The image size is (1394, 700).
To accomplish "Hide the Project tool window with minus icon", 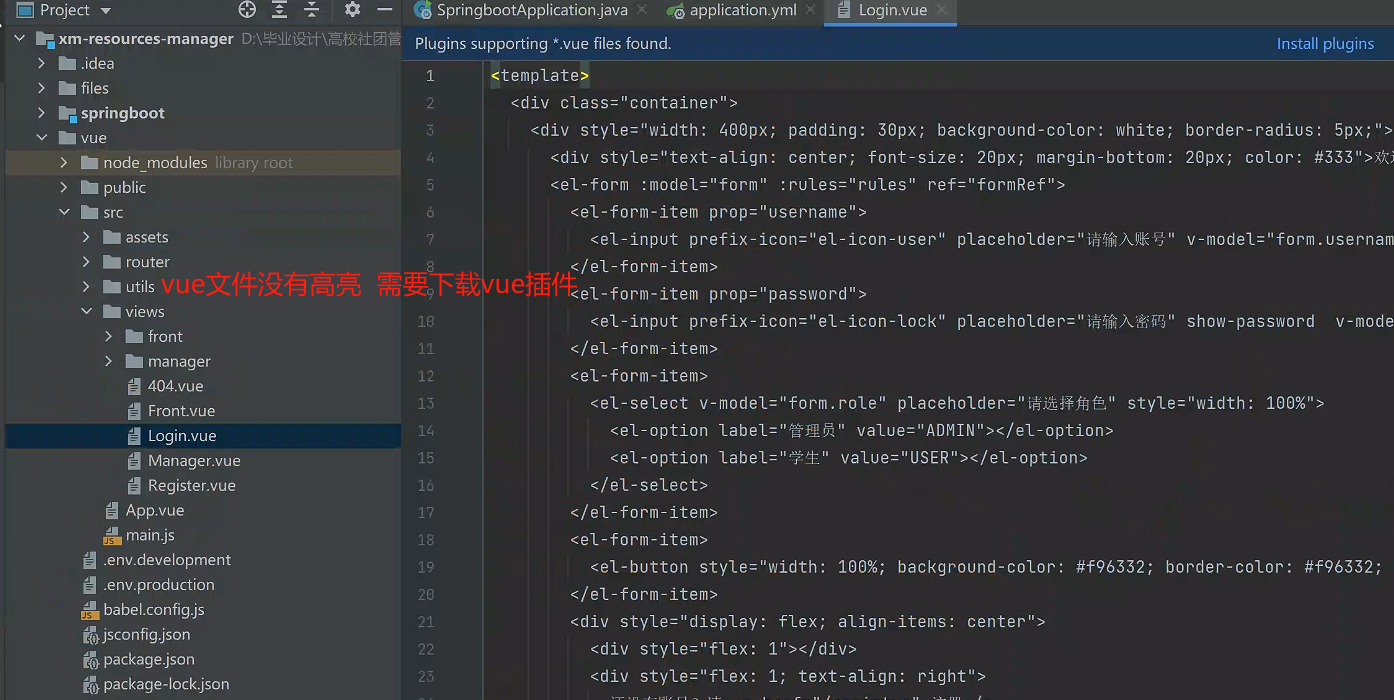I will (385, 10).
